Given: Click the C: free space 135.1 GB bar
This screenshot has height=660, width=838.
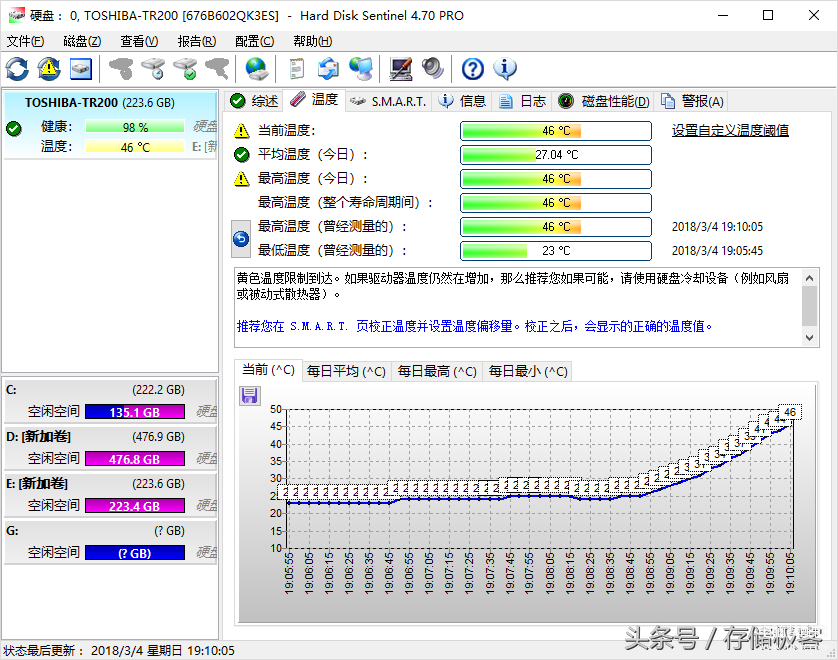Looking at the screenshot, I should [x=135, y=412].
